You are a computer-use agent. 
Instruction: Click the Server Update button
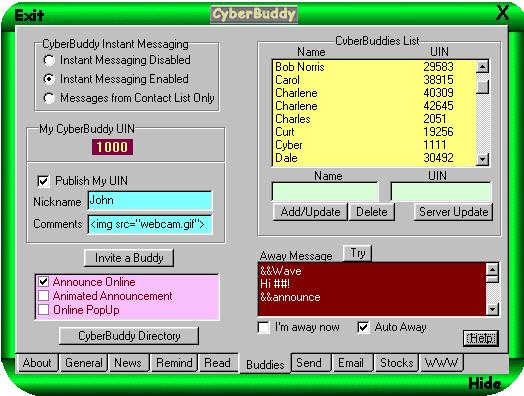453,212
